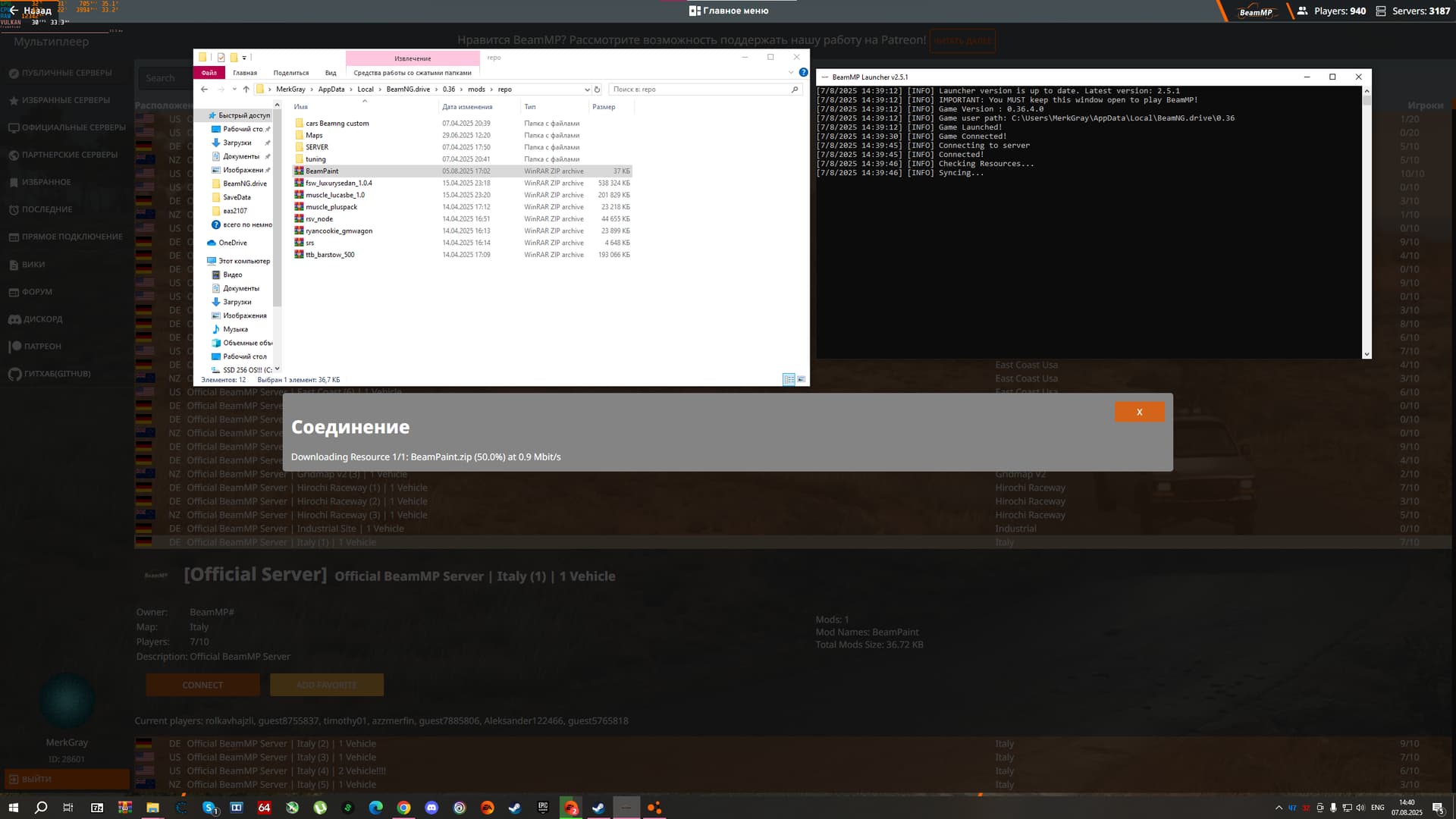This screenshot has height=819, width=1456.
Task: Open the Поделиться ribbon tab
Action: 291,73
